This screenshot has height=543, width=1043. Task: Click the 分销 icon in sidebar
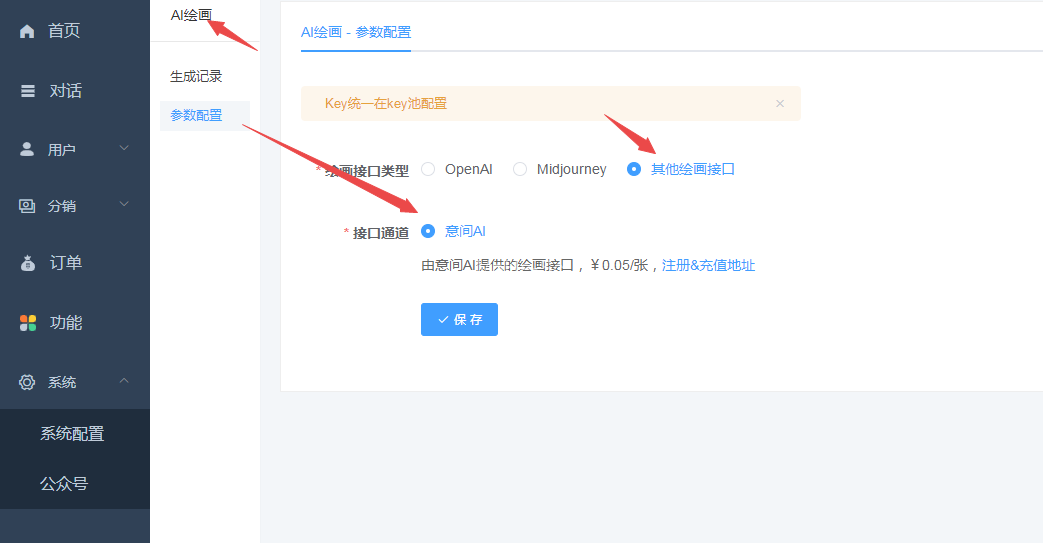click(28, 206)
